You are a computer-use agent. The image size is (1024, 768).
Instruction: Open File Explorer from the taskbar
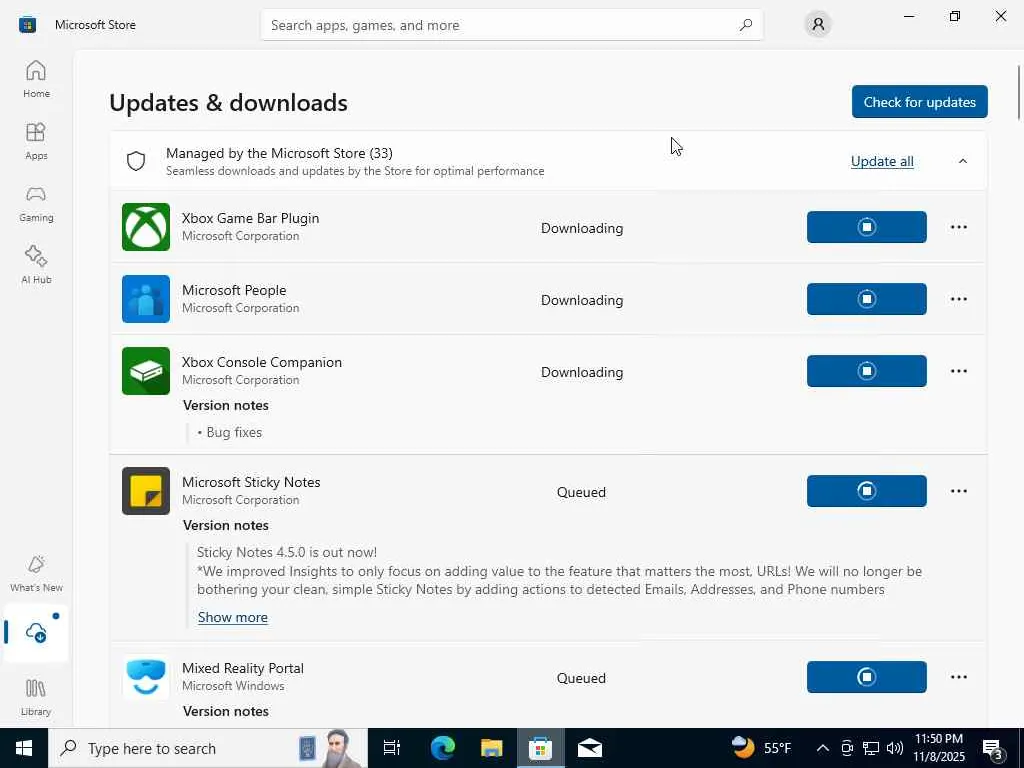491,748
